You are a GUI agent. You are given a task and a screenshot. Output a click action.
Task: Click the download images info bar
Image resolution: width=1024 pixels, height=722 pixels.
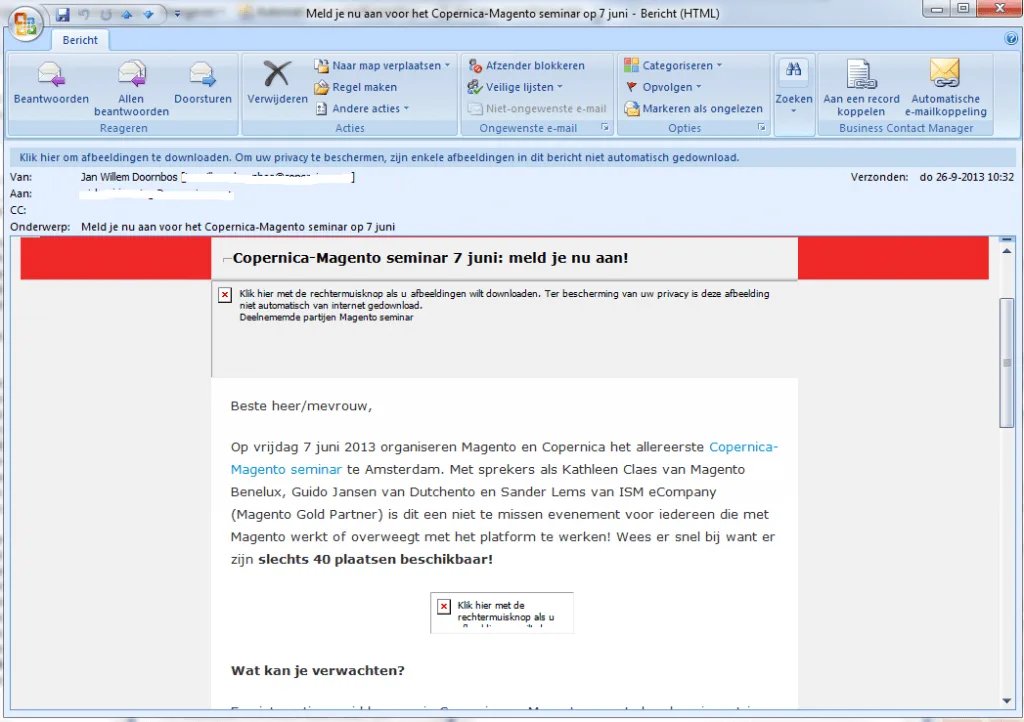coord(512,157)
